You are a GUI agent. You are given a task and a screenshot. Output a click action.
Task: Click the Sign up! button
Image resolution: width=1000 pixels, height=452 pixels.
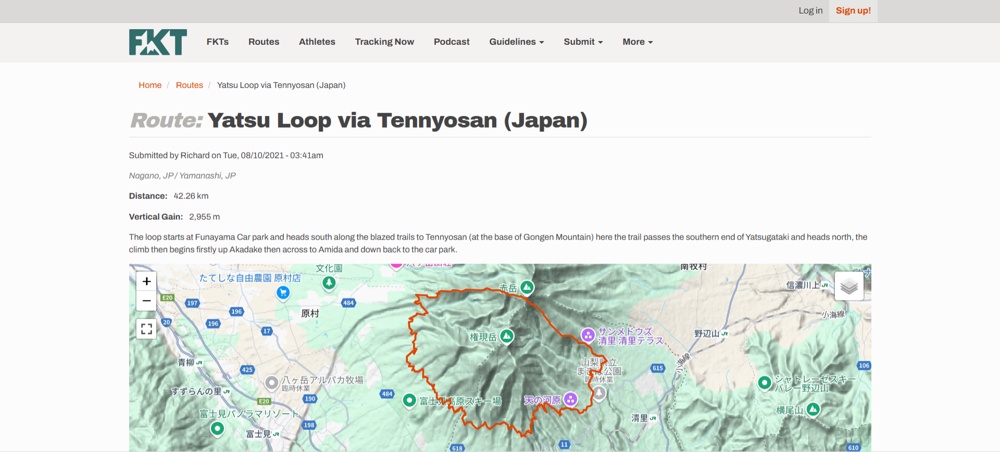853,11
